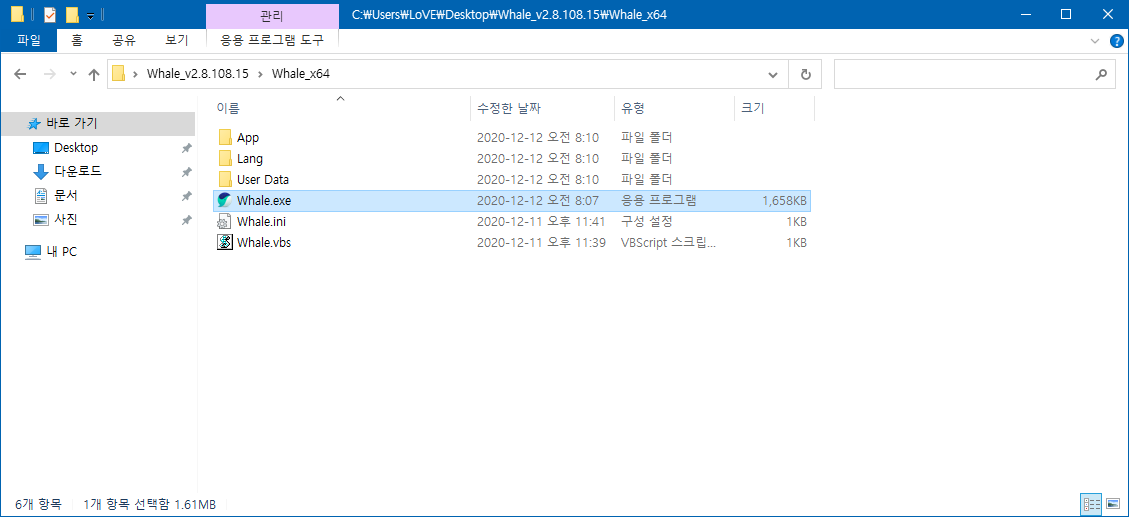Click the Whale.ini settings file icon
This screenshot has height=517, width=1129.
coord(225,222)
